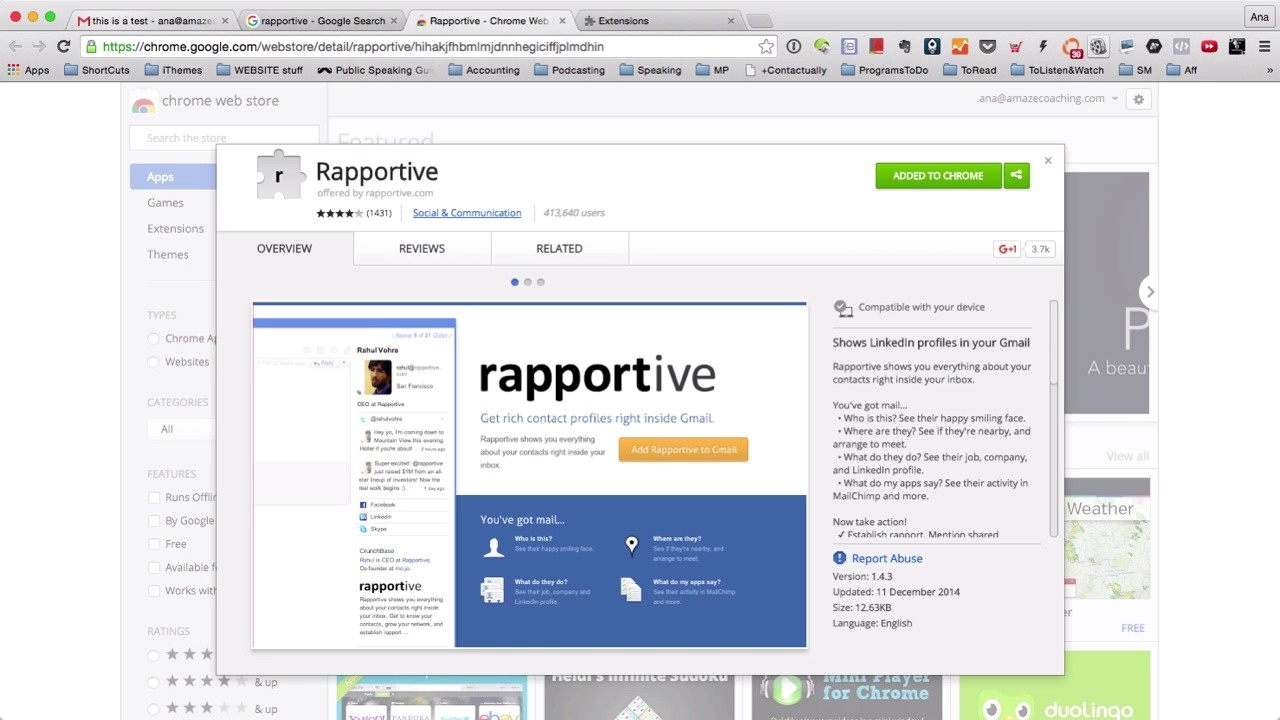The image size is (1280, 720).
Task: Click the film reel extension icon
Action: (x=1098, y=46)
